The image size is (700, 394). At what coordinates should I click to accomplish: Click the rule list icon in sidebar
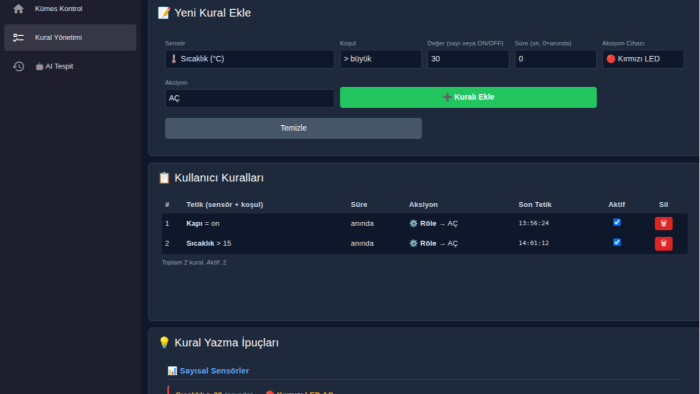(18, 37)
